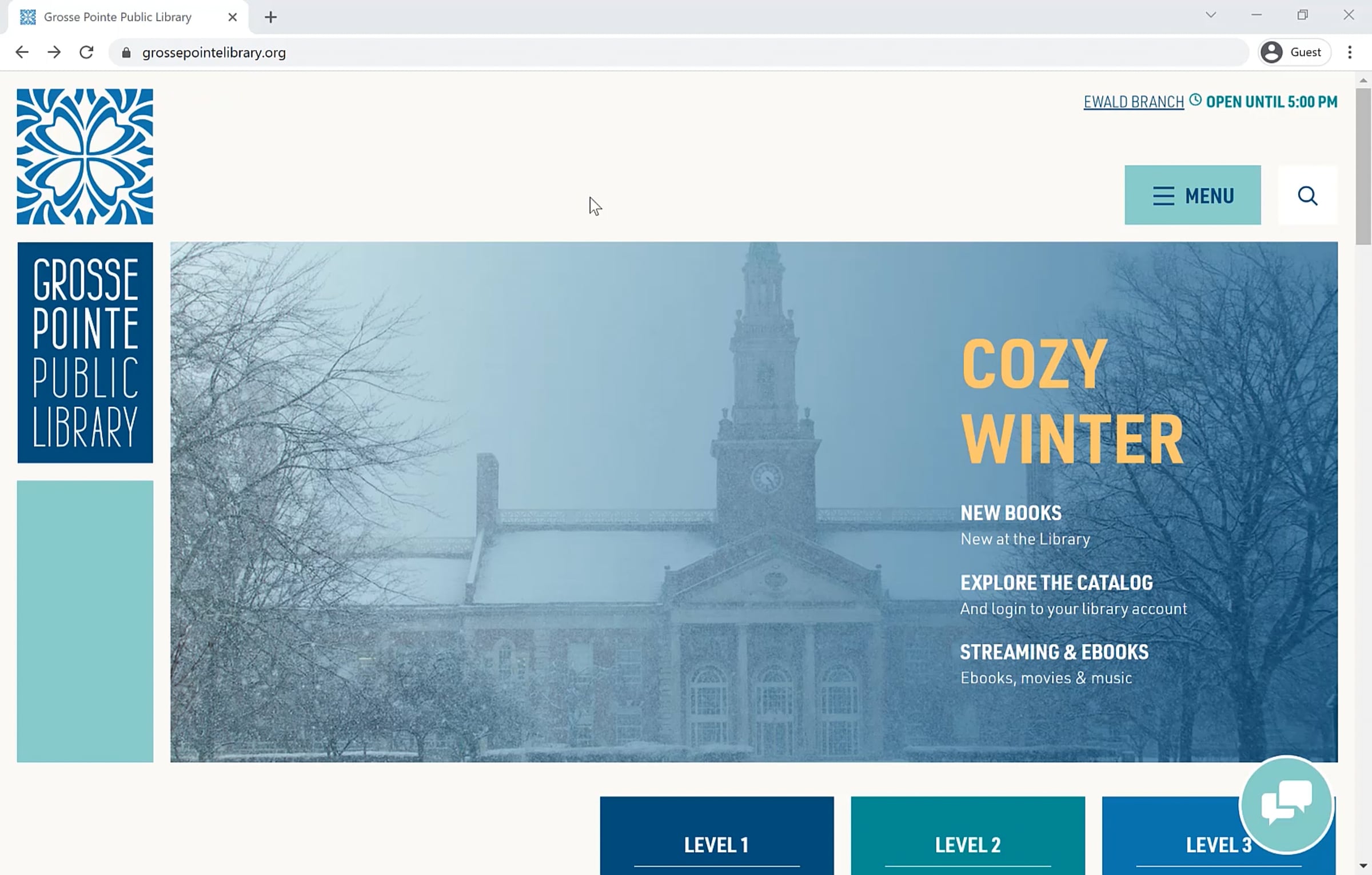Click the LEVEL 1 tile
Image resolution: width=1372 pixels, height=875 pixels.
pos(716,844)
